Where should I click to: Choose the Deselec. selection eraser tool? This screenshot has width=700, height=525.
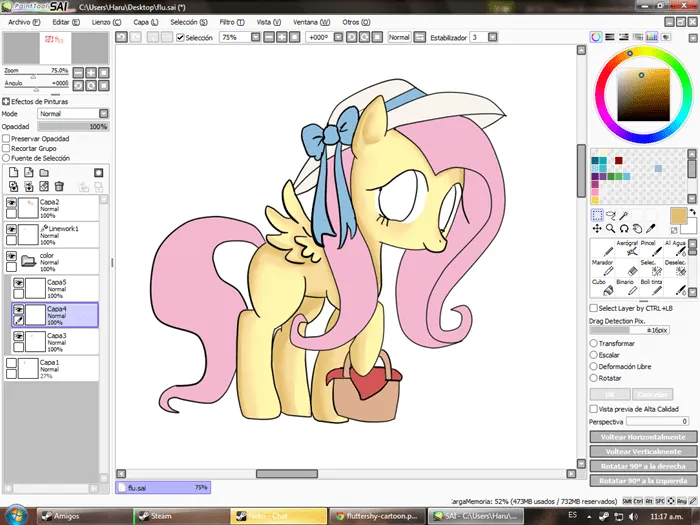(x=675, y=268)
